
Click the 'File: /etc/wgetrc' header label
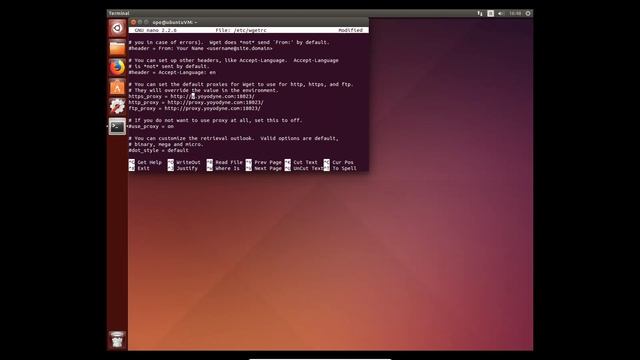241,30
